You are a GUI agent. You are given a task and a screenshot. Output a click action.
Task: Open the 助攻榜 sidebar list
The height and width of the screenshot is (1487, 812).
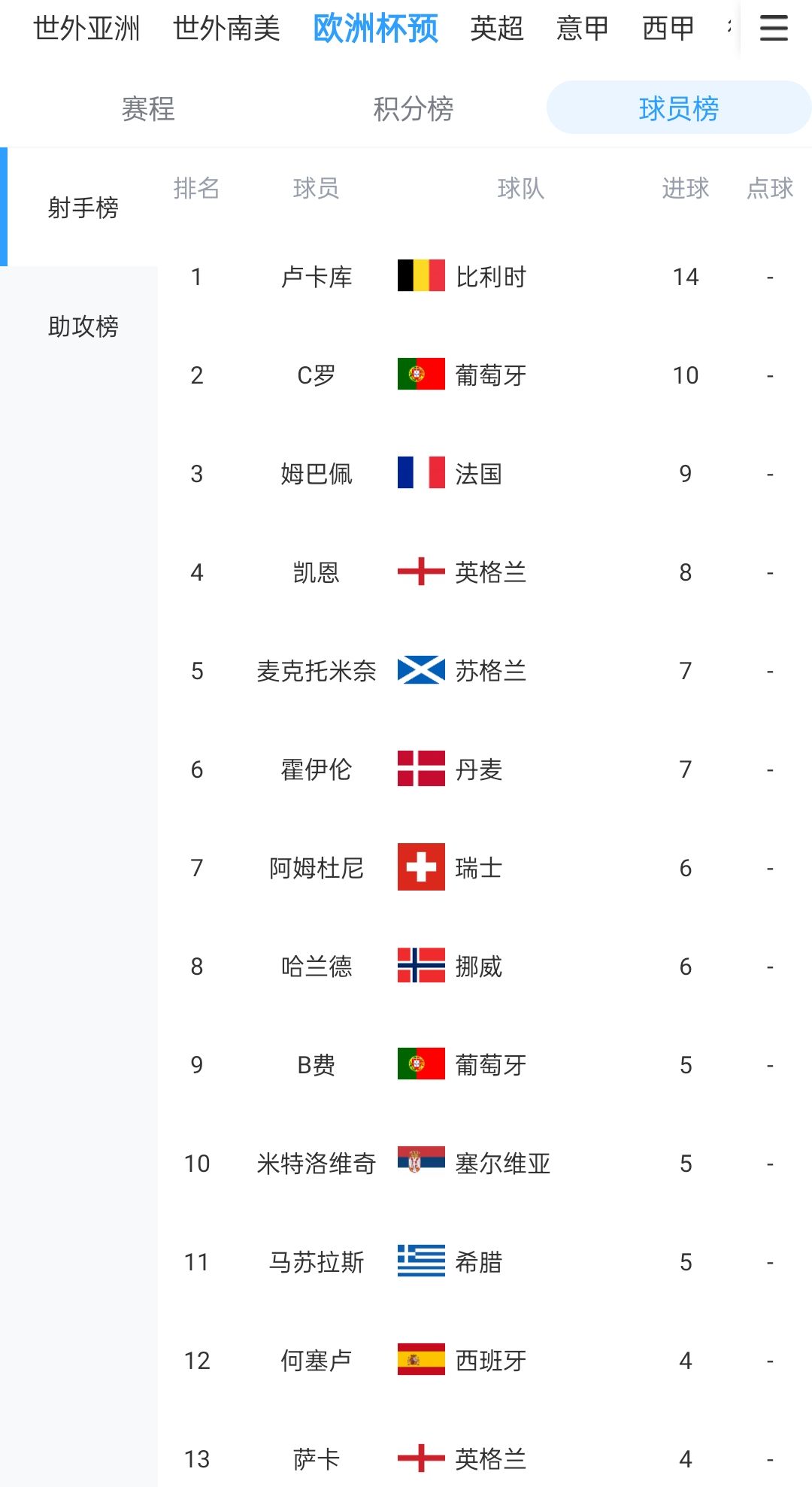click(x=83, y=326)
